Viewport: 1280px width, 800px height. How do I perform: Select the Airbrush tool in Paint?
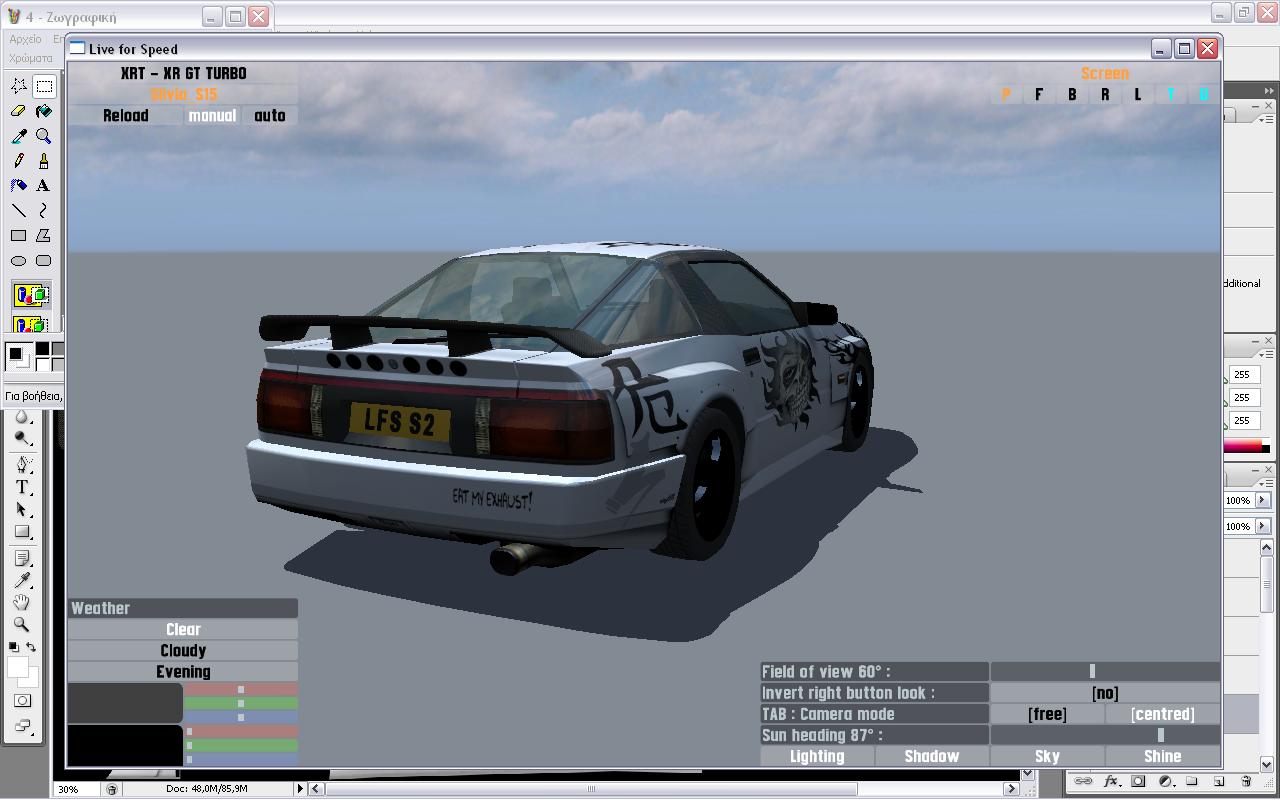(x=19, y=185)
